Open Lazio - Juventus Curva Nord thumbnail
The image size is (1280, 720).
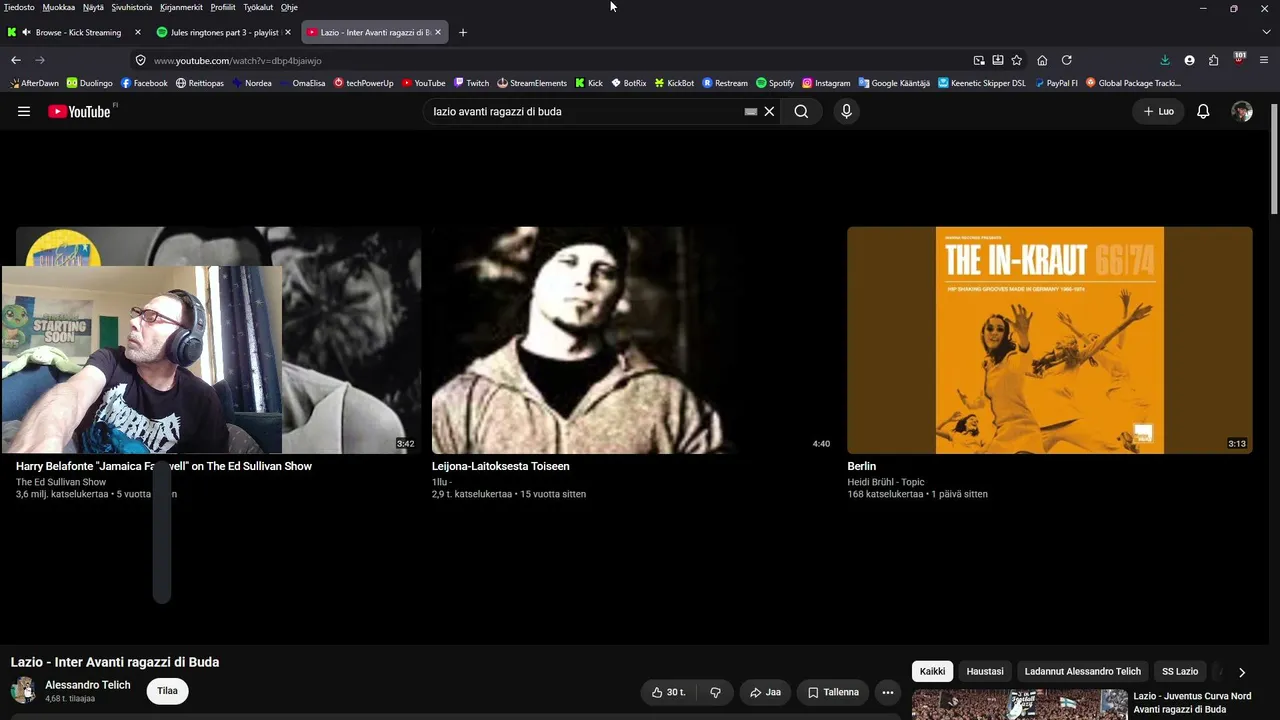click(1019, 705)
